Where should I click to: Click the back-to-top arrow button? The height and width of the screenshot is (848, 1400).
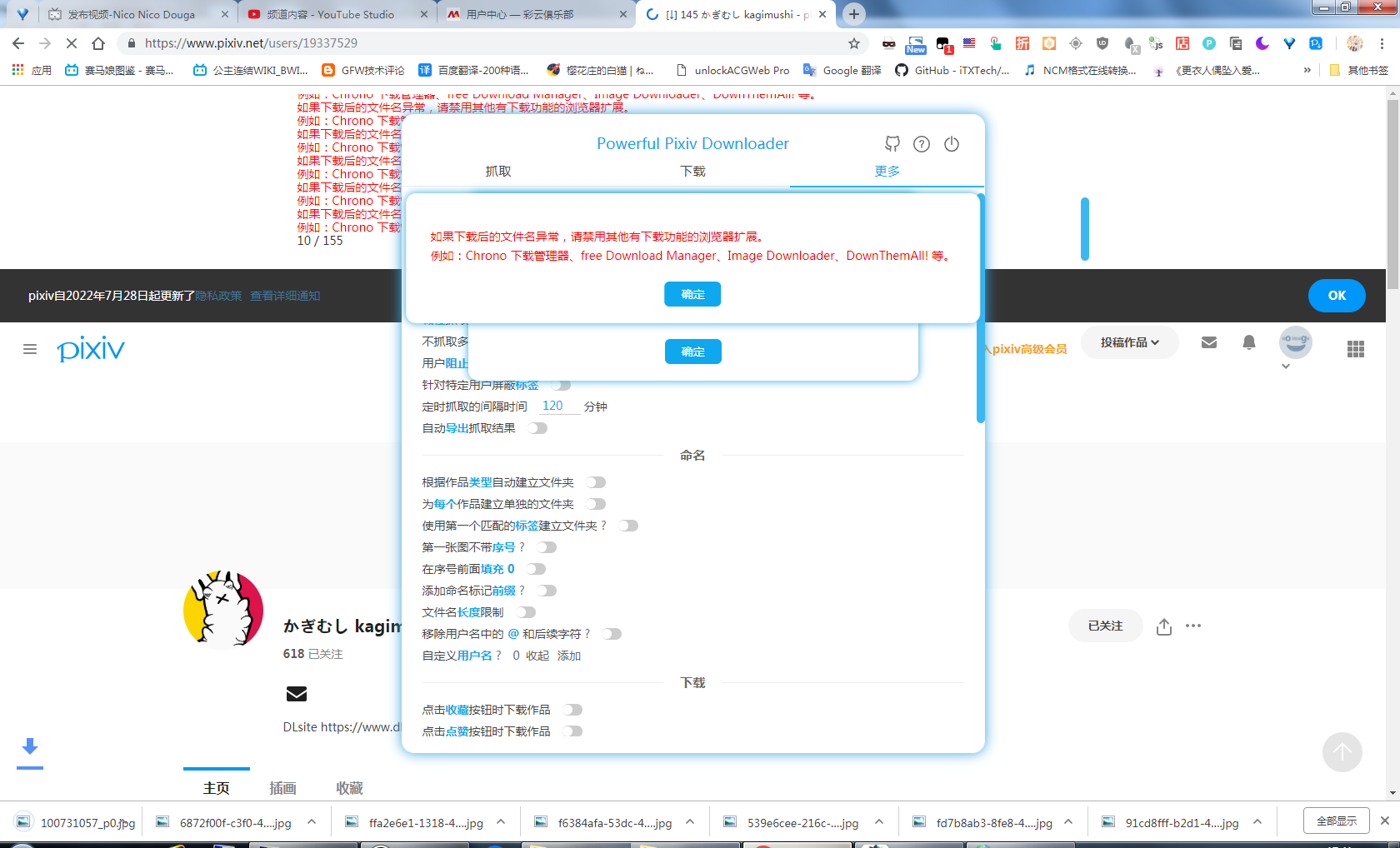1342,752
